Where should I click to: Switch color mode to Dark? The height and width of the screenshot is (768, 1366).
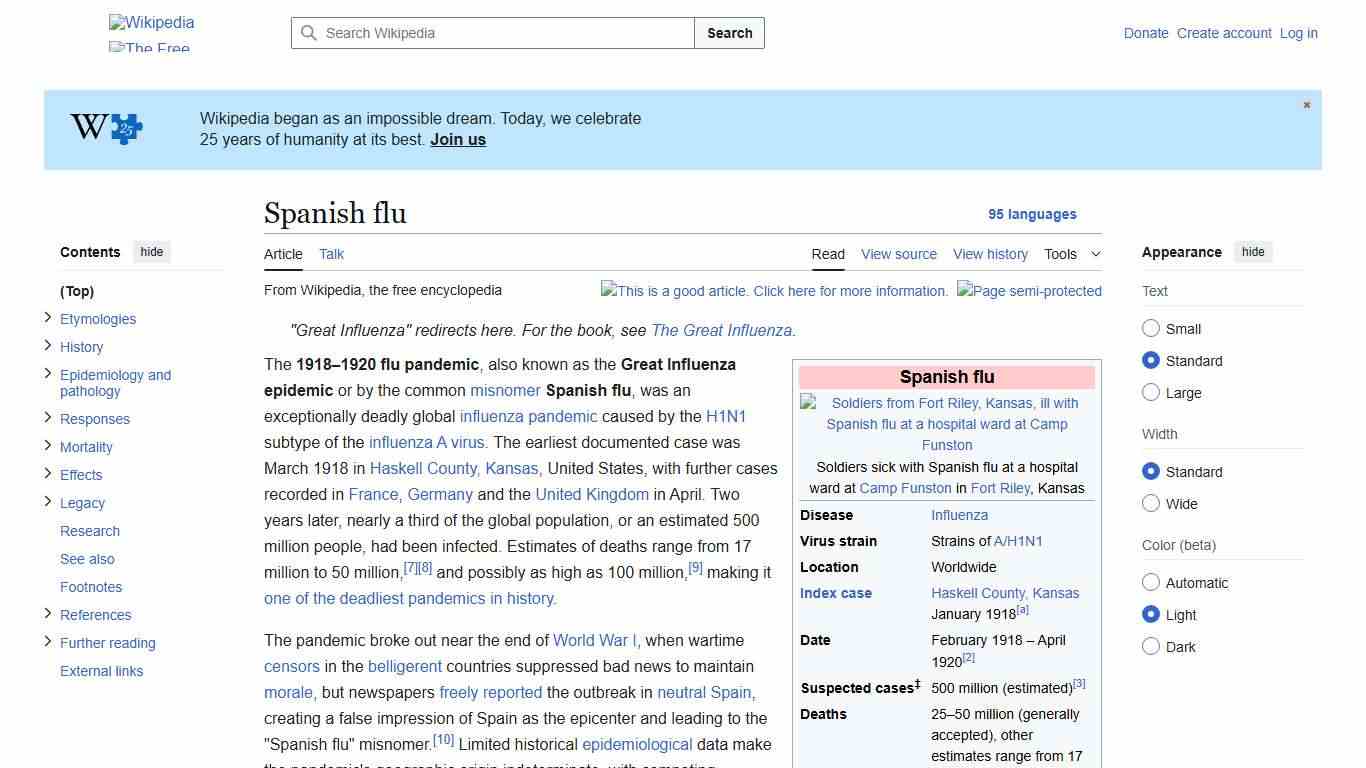1151,646
